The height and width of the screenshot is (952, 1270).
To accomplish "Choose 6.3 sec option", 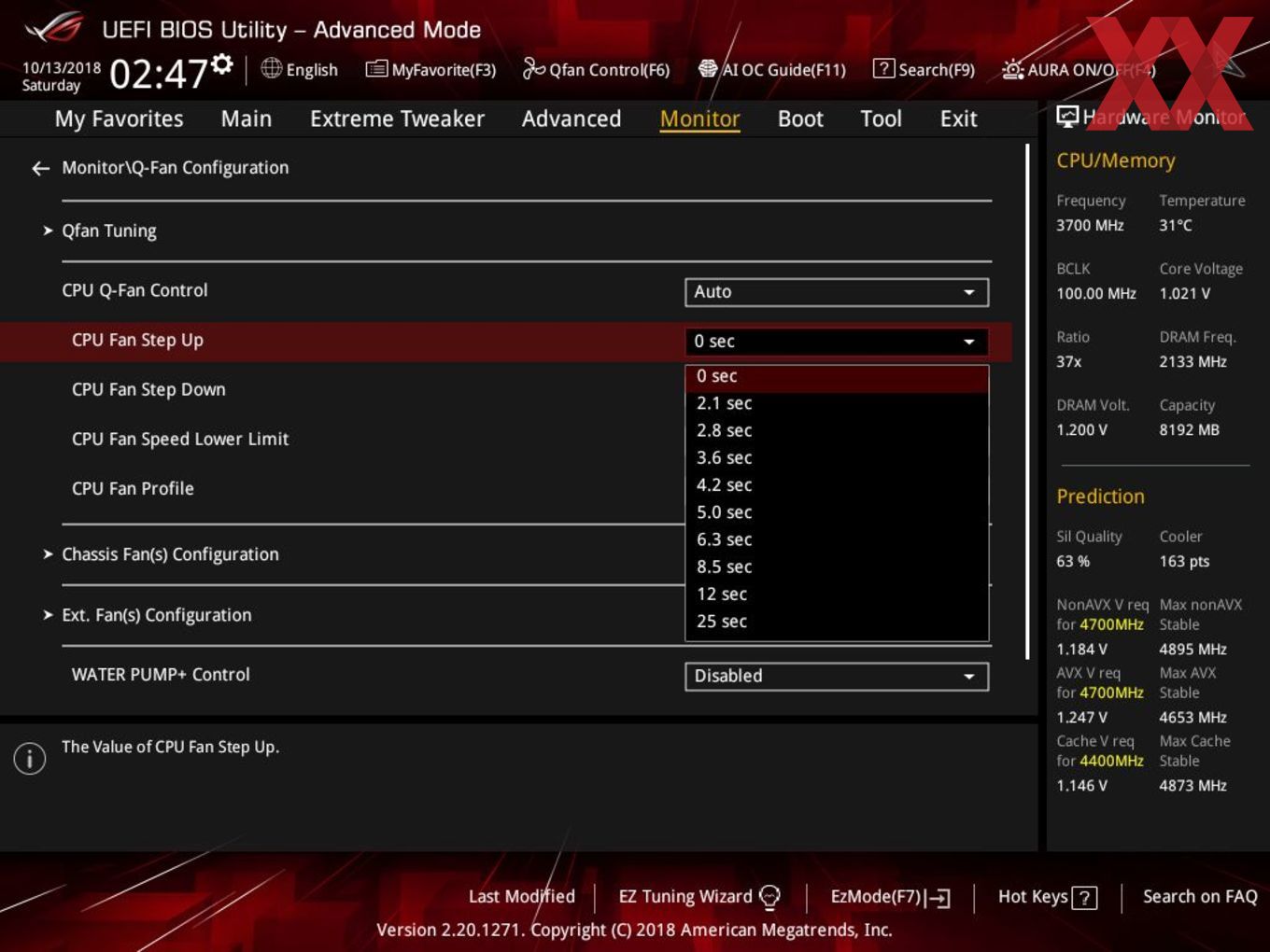I will coord(837,539).
